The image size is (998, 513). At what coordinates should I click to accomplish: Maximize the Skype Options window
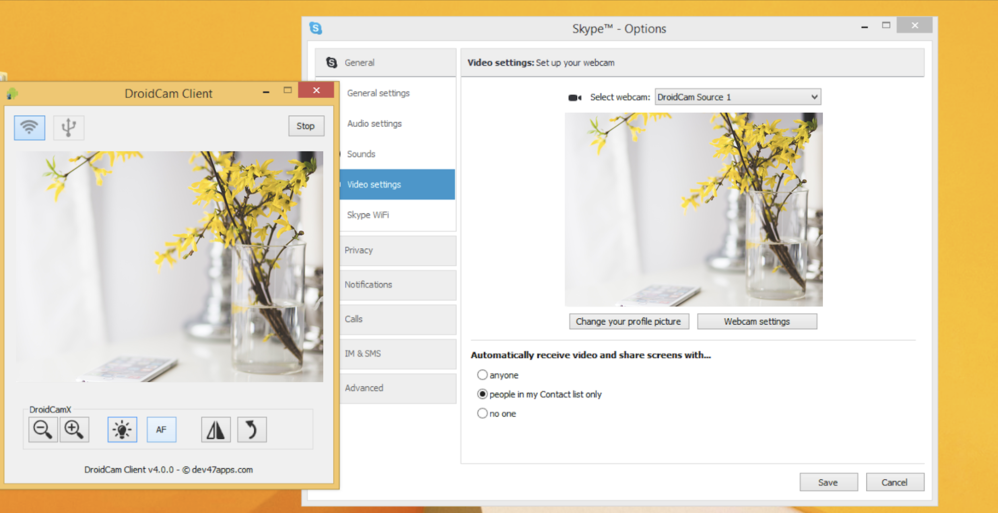(886, 25)
